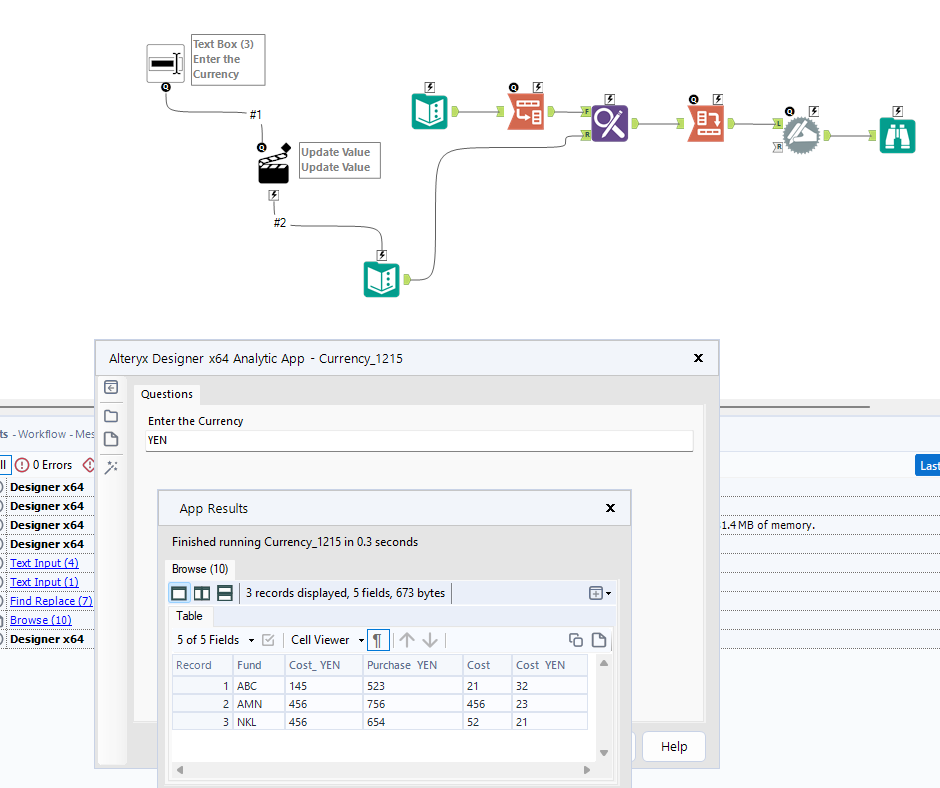Select the cell with value 523
This screenshot has width=940, height=788.
point(412,686)
